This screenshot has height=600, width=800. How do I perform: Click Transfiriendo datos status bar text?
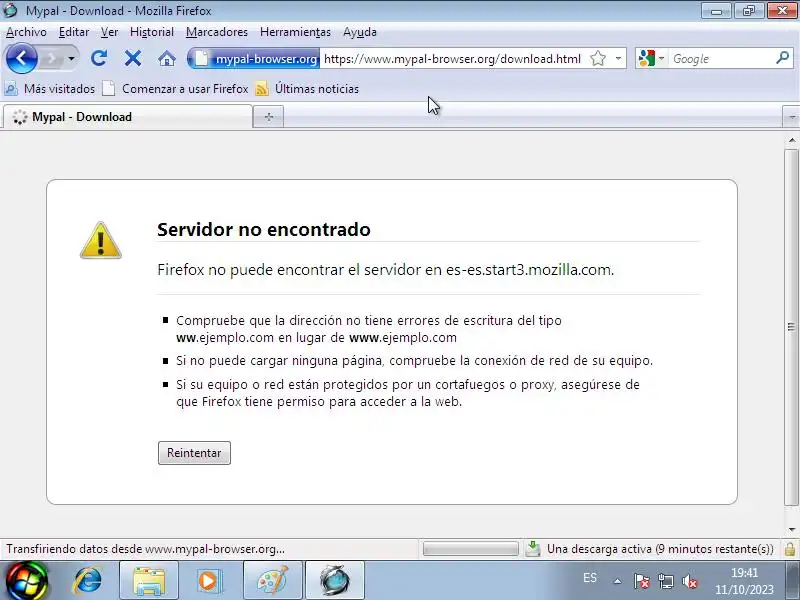145,549
